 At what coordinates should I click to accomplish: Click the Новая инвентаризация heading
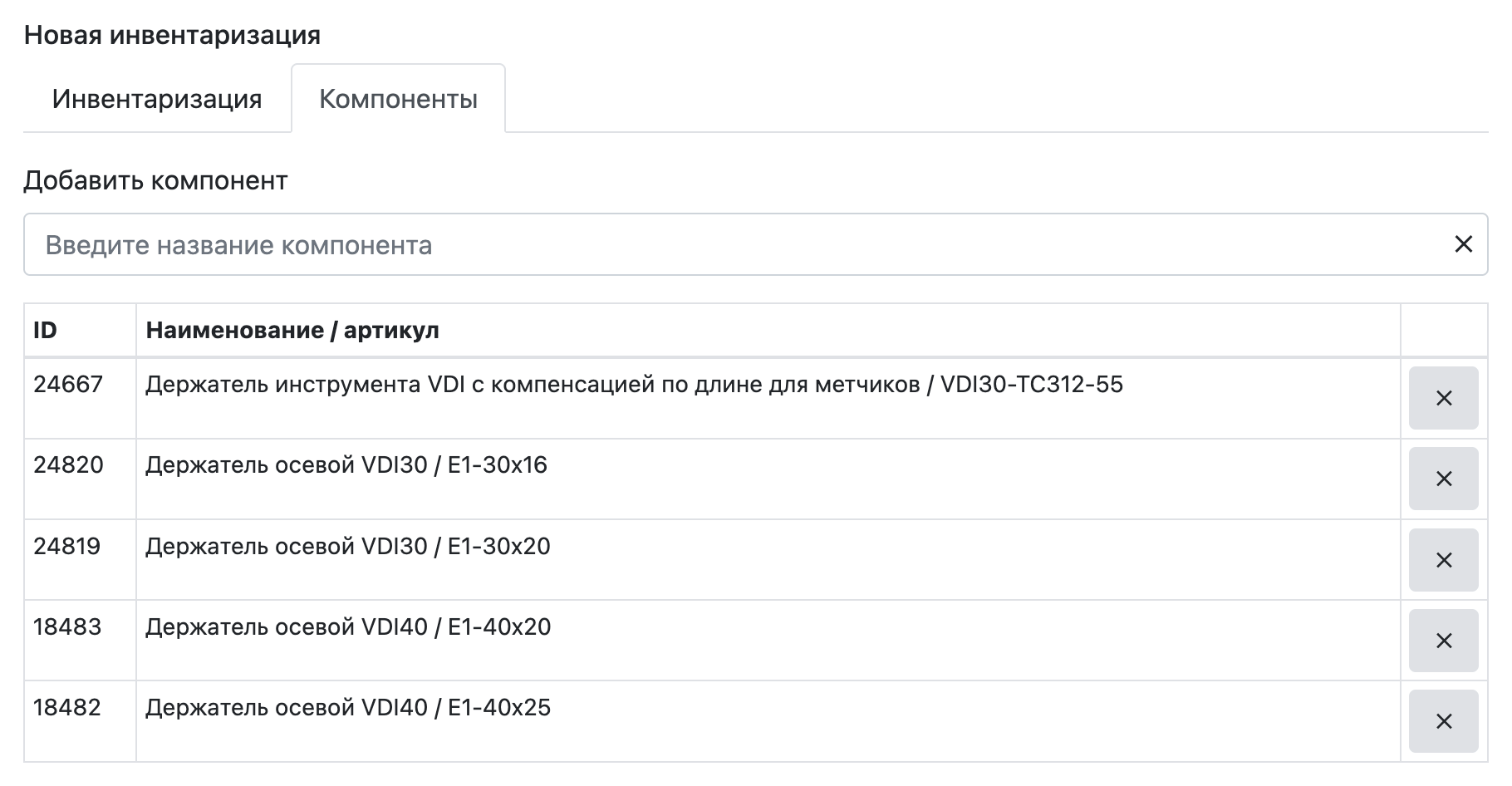point(172,35)
